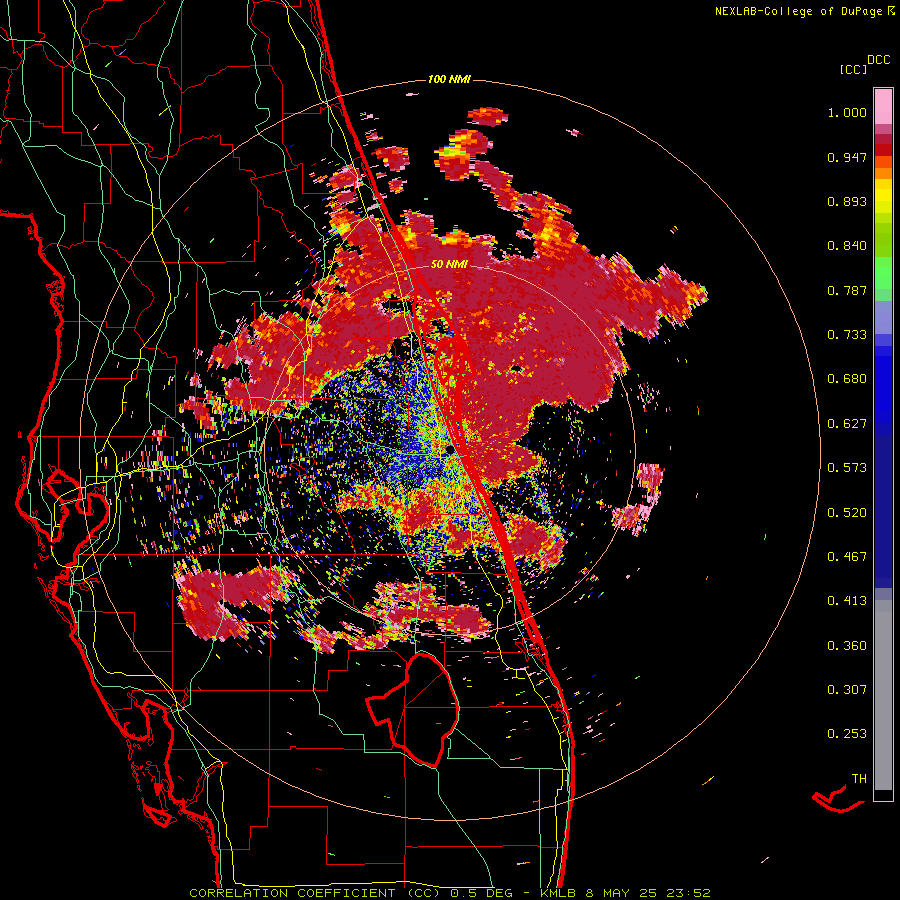The height and width of the screenshot is (900, 900).
Task: Click the 0.840 color scale label
Action: point(847,246)
